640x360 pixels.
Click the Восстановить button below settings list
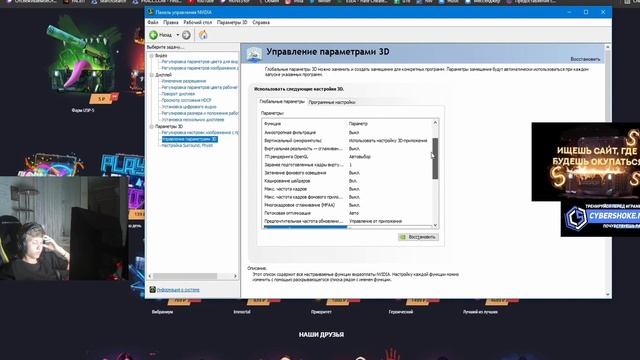418,237
